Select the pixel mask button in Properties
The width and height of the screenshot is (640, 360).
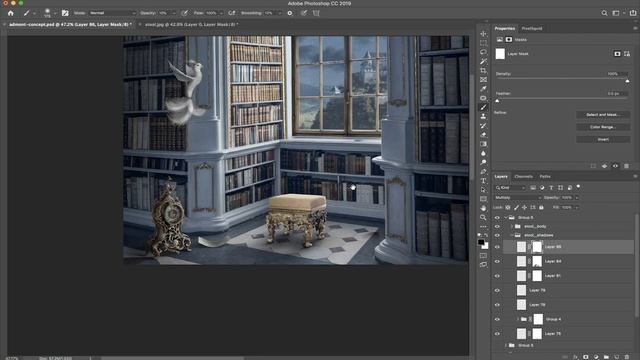[x=617, y=54]
